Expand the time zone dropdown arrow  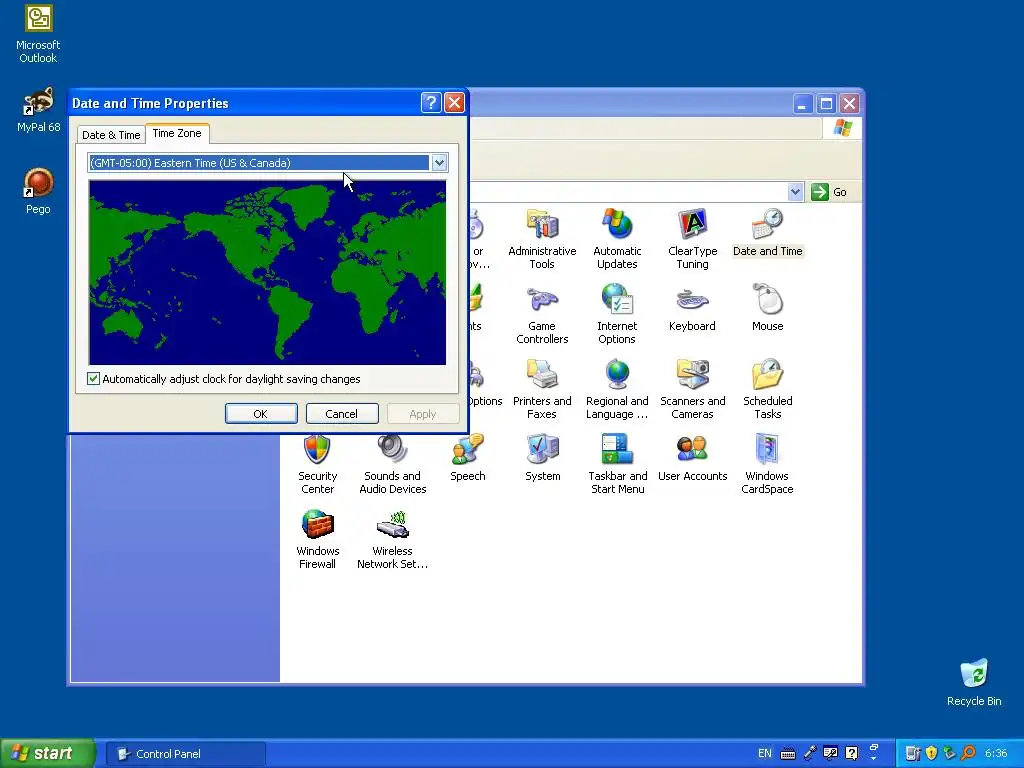[440, 163]
